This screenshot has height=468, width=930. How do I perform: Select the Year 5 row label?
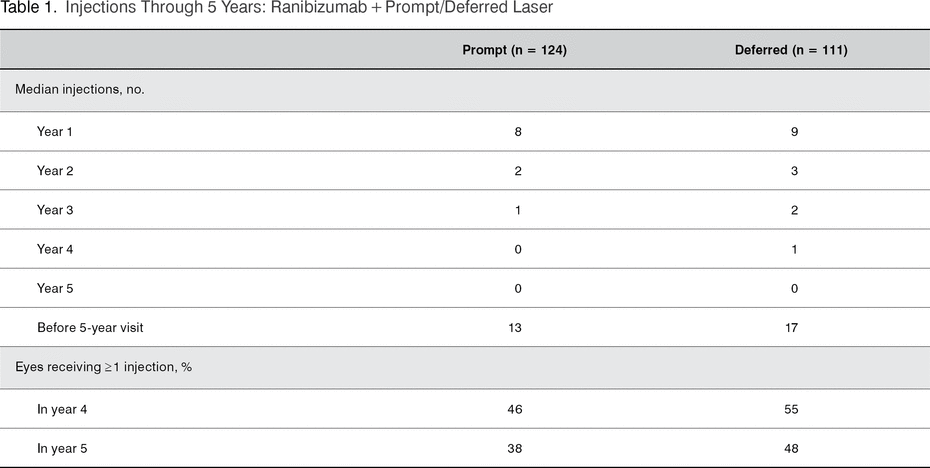pyautogui.click(x=55, y=288)
